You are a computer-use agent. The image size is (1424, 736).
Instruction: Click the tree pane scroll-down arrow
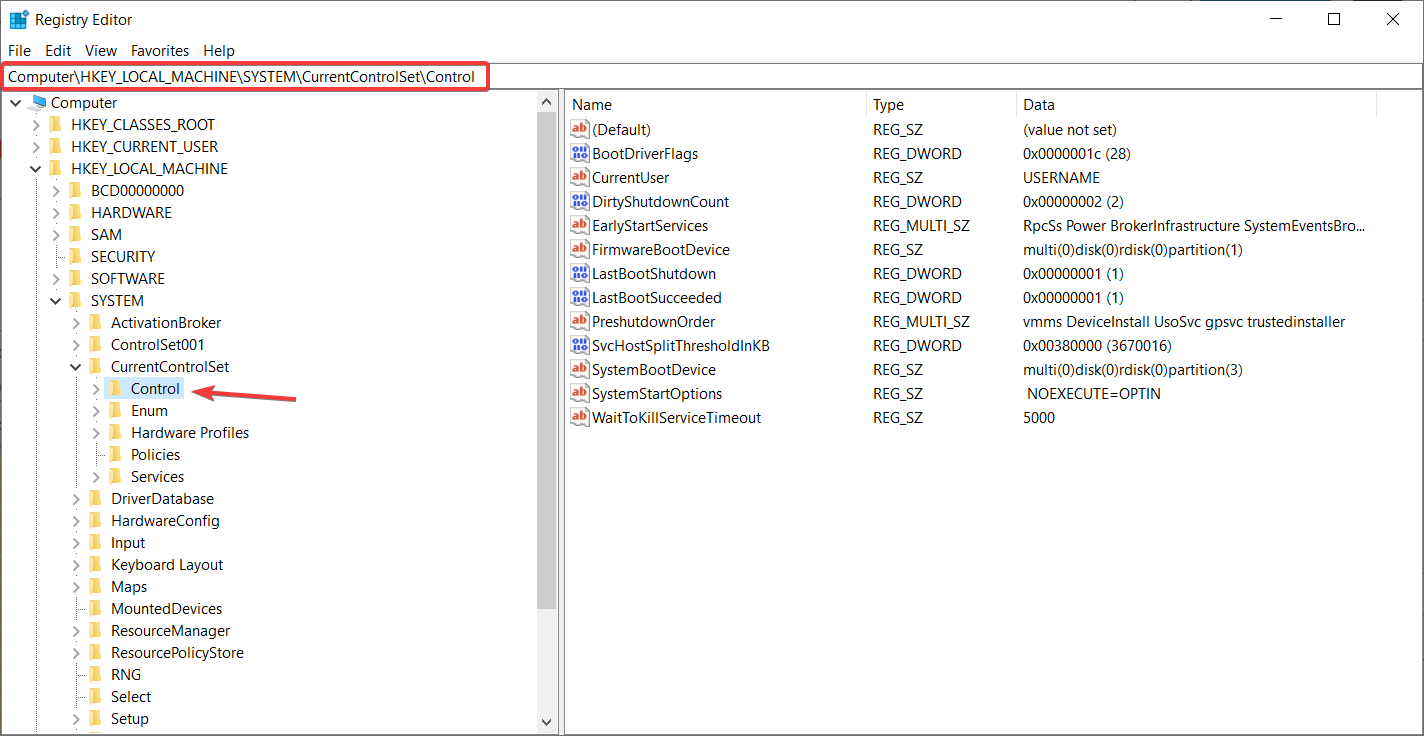coord(547,720)
